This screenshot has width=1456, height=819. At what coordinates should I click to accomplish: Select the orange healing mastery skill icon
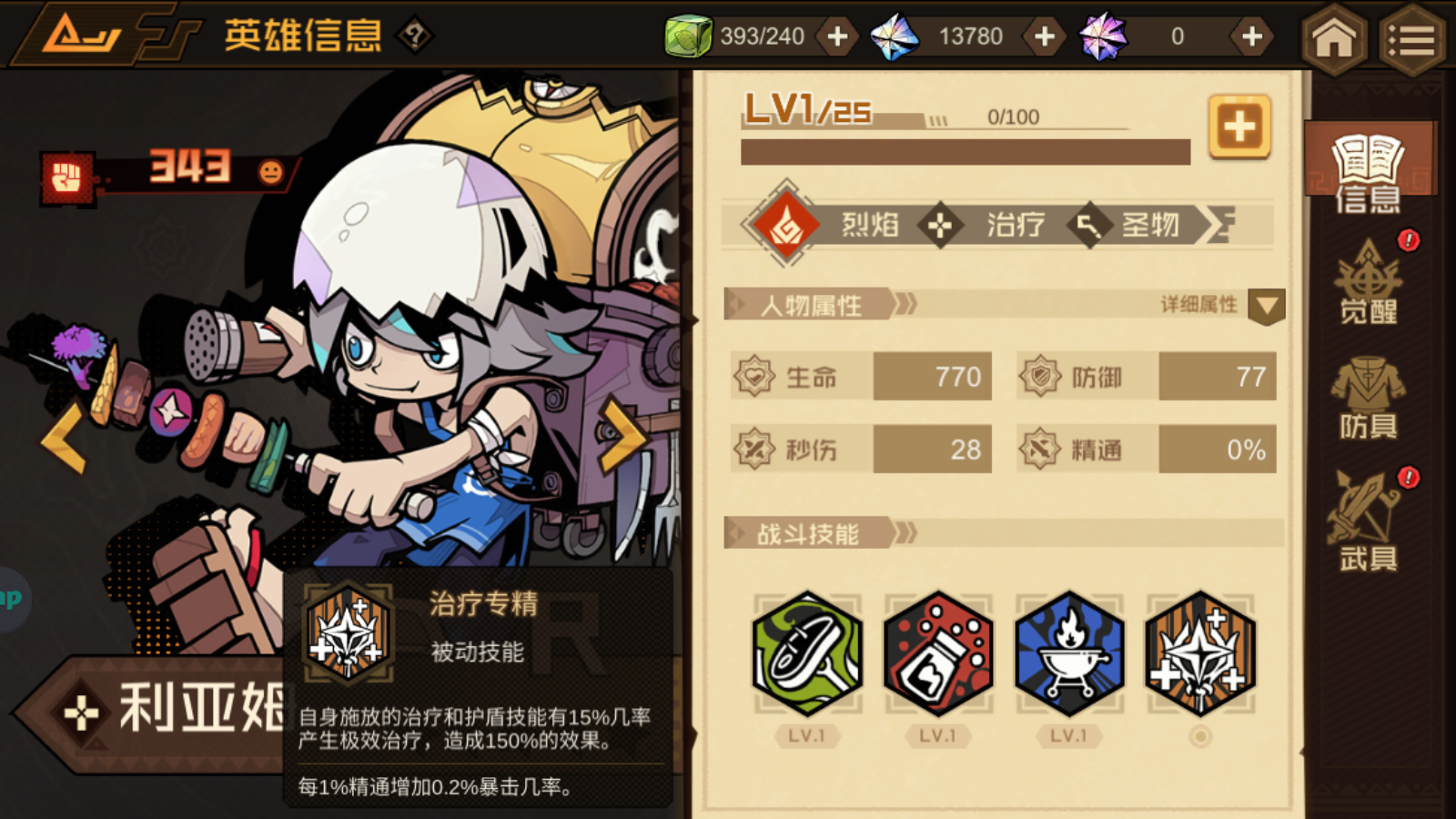pos(1200,652)
